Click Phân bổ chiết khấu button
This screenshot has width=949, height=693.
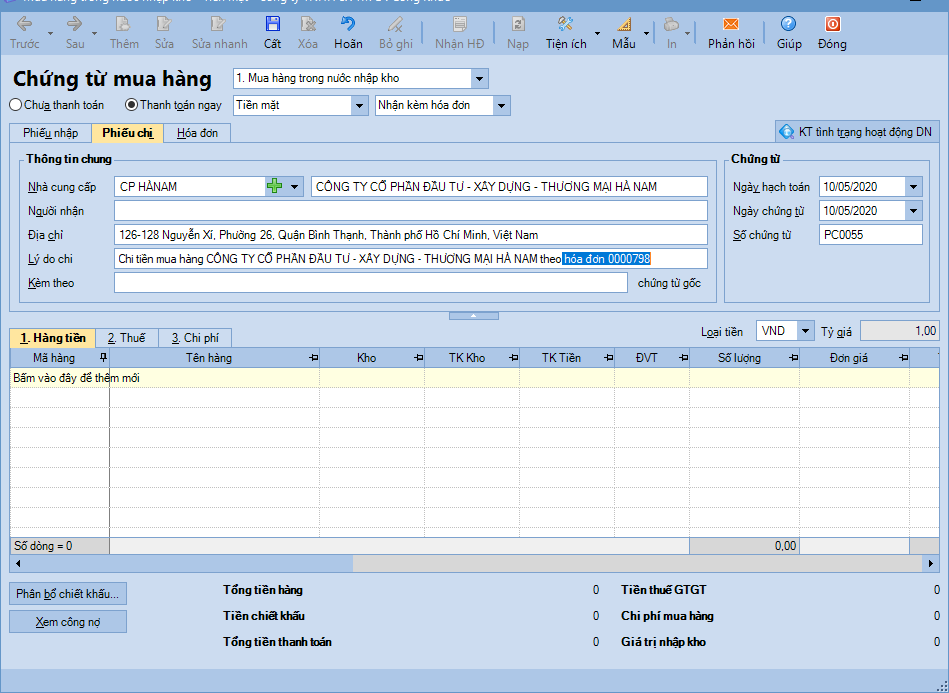point(68,594)
